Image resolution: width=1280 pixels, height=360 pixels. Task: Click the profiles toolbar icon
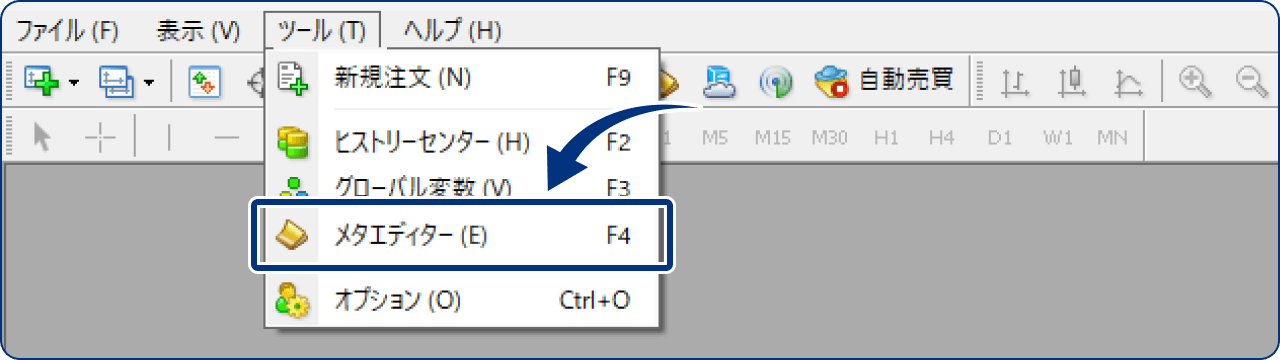pos(116,81)
